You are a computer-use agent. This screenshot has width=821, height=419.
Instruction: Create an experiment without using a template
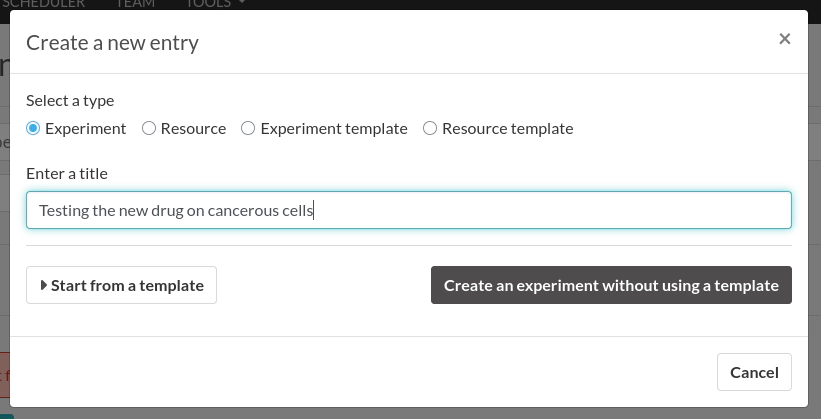pyautogui.click(x=611, y=285)
